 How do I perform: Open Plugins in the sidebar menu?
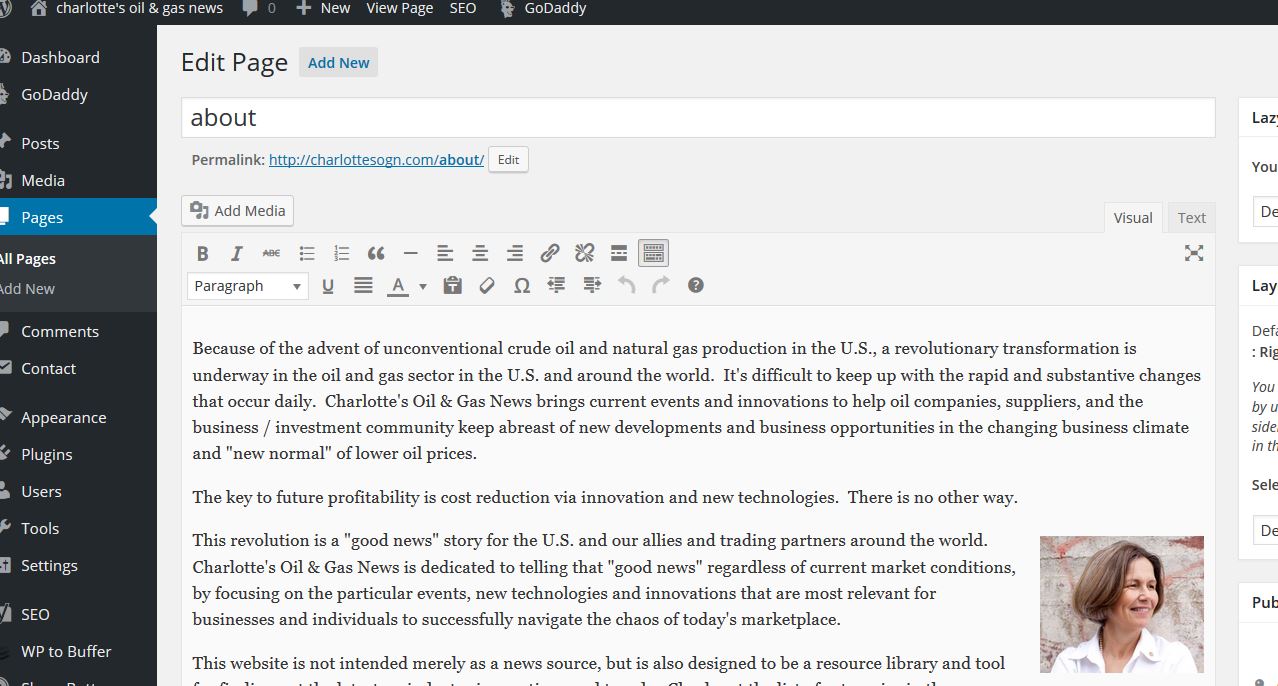click(x=47, y=454)
